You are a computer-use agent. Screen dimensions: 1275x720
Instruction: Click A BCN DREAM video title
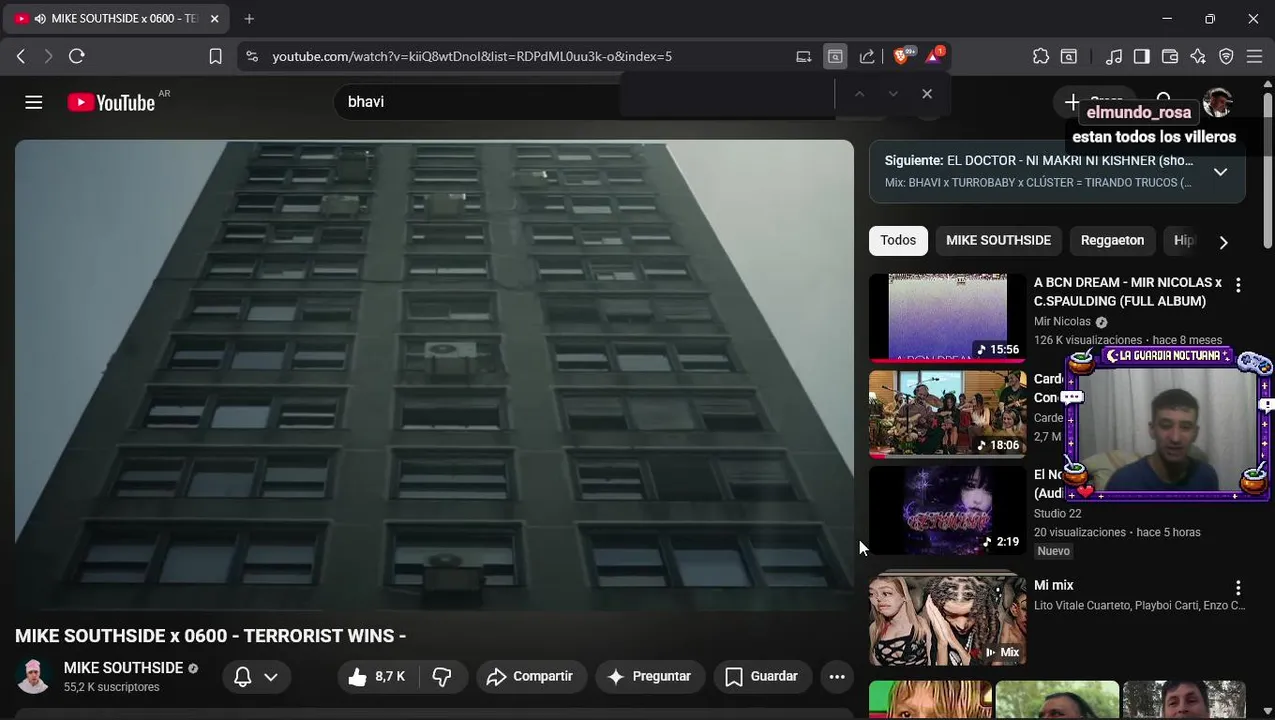pos(1128,292)
